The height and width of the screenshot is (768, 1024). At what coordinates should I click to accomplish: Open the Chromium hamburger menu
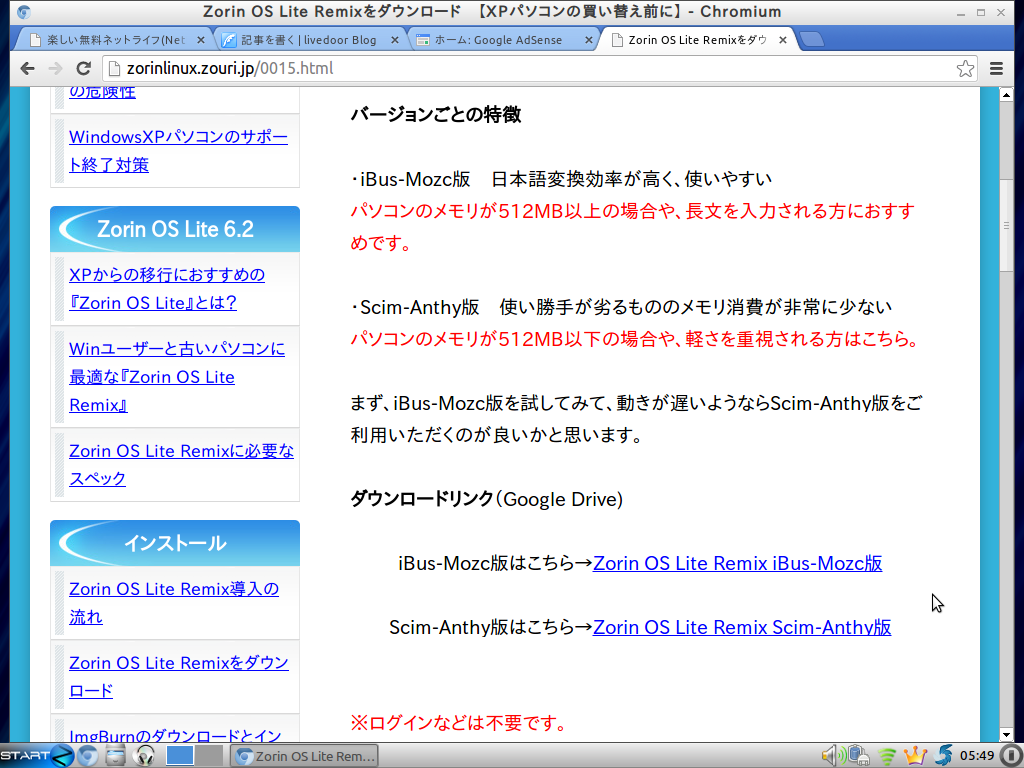coord(996,68)
